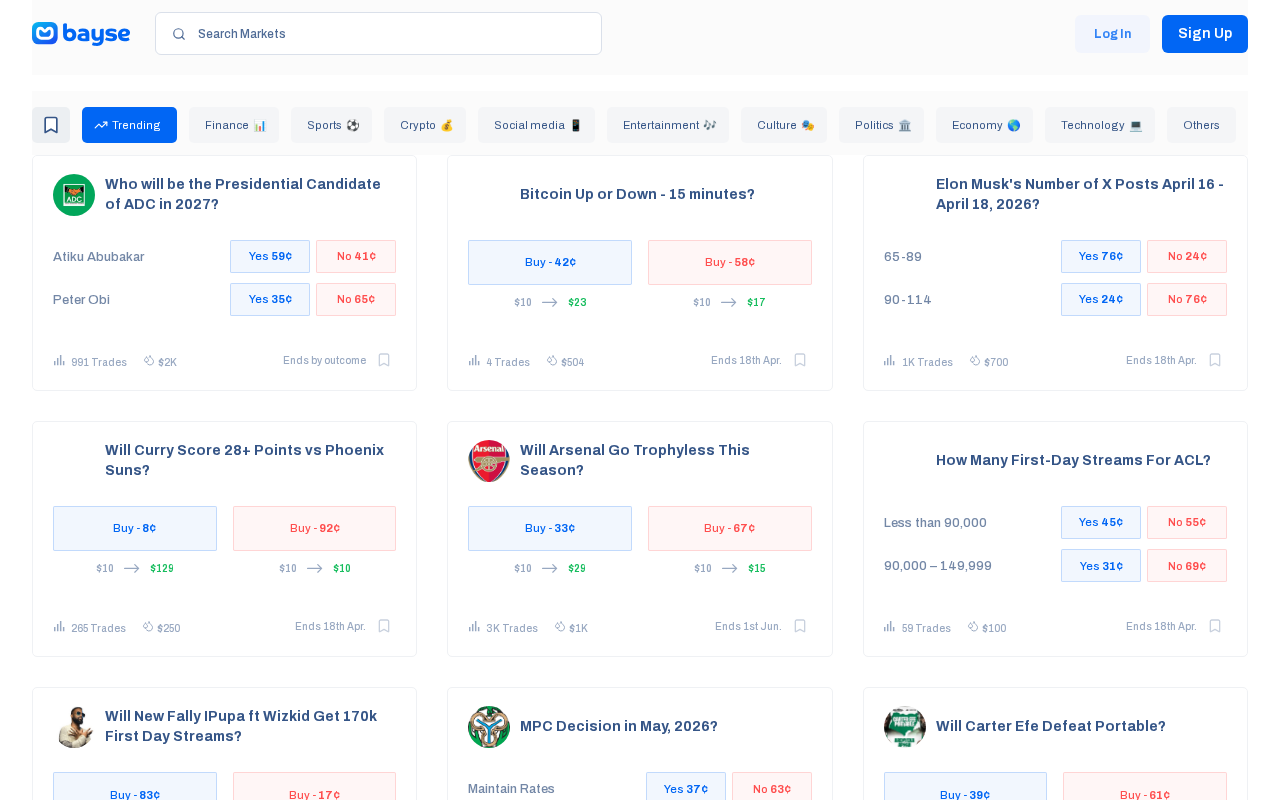1280x800 pixels.
Task: Switch to Entertainment markets
Action: pyautogui.click(x=668, y=125)
